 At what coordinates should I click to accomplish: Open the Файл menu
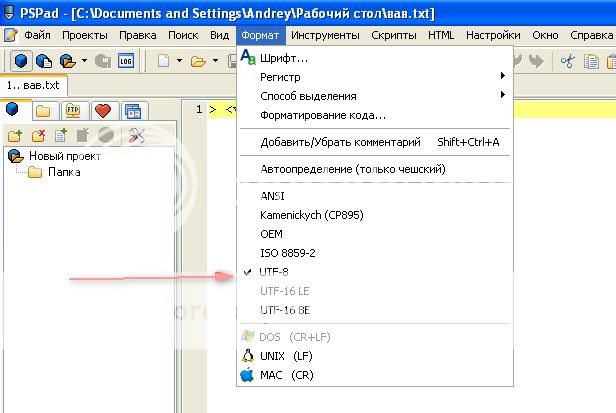[x=37, y=35]
